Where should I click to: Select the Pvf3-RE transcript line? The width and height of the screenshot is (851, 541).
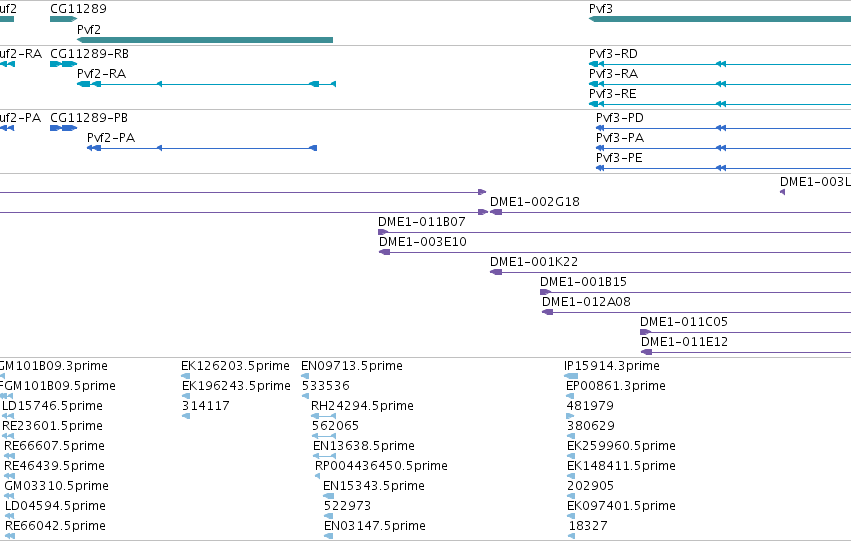tap(720, 104)
